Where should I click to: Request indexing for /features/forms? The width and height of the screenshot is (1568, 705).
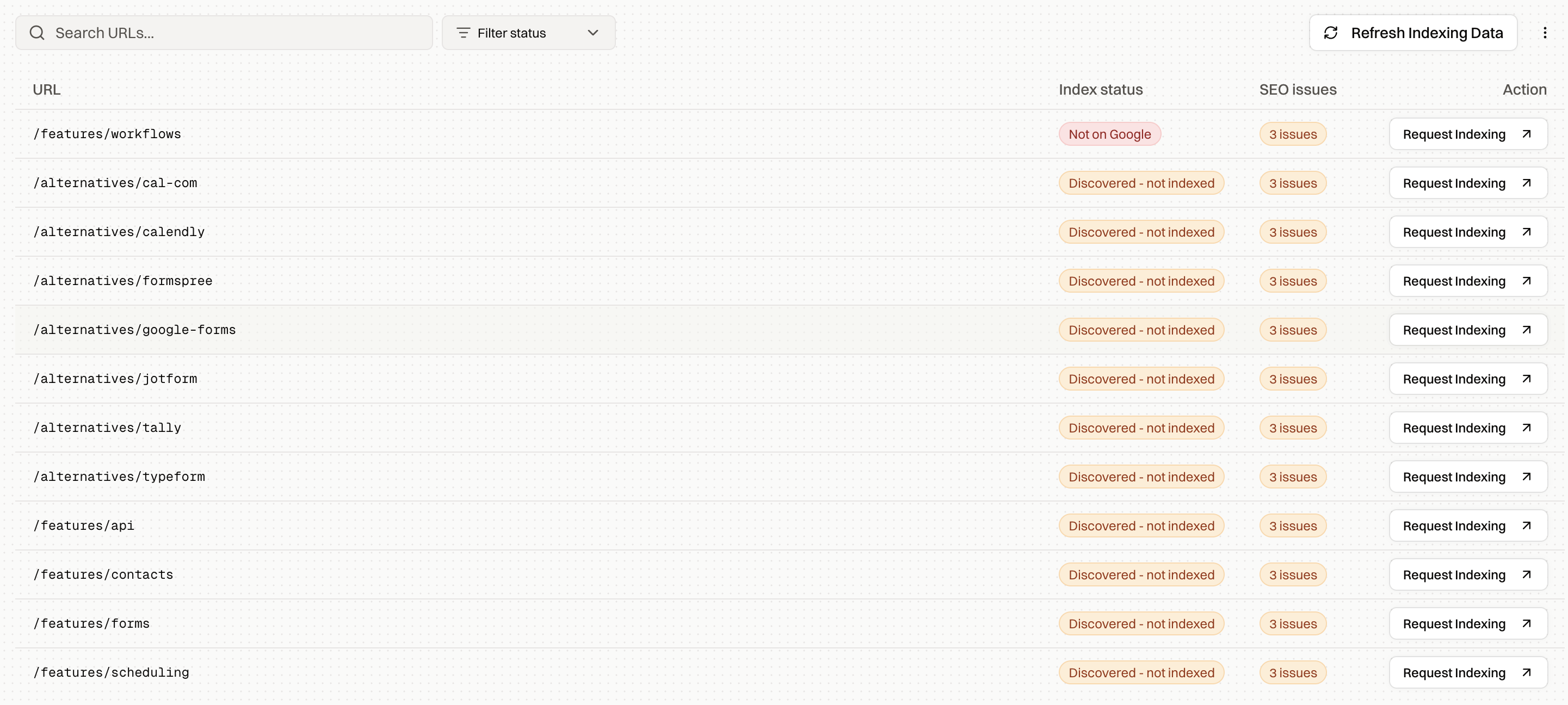click(x=1468, y=623)
